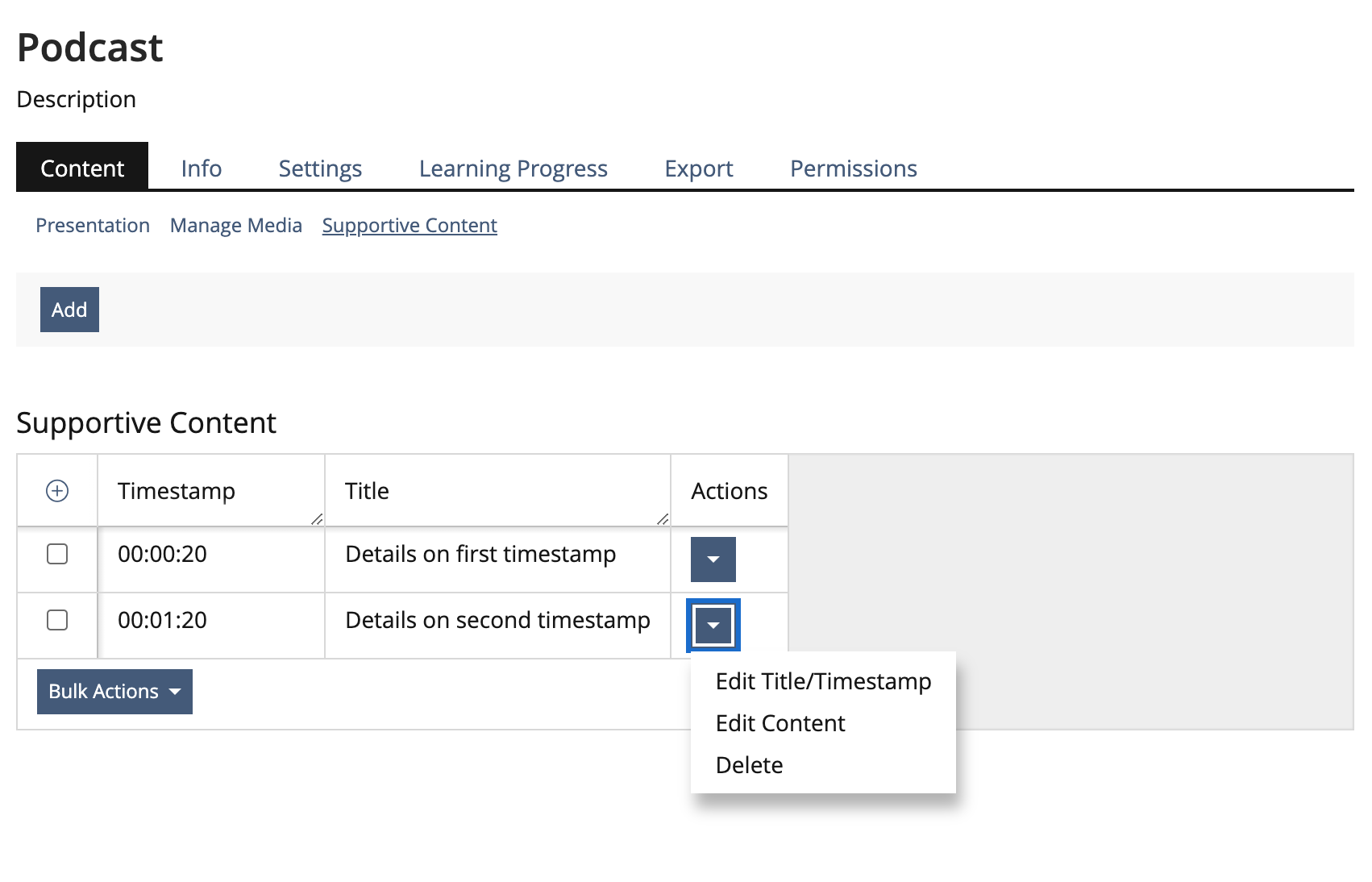This screenshot has width=1372, height=882.
Task: Switch to the Info tab
Action: click(x=202, y=168)
